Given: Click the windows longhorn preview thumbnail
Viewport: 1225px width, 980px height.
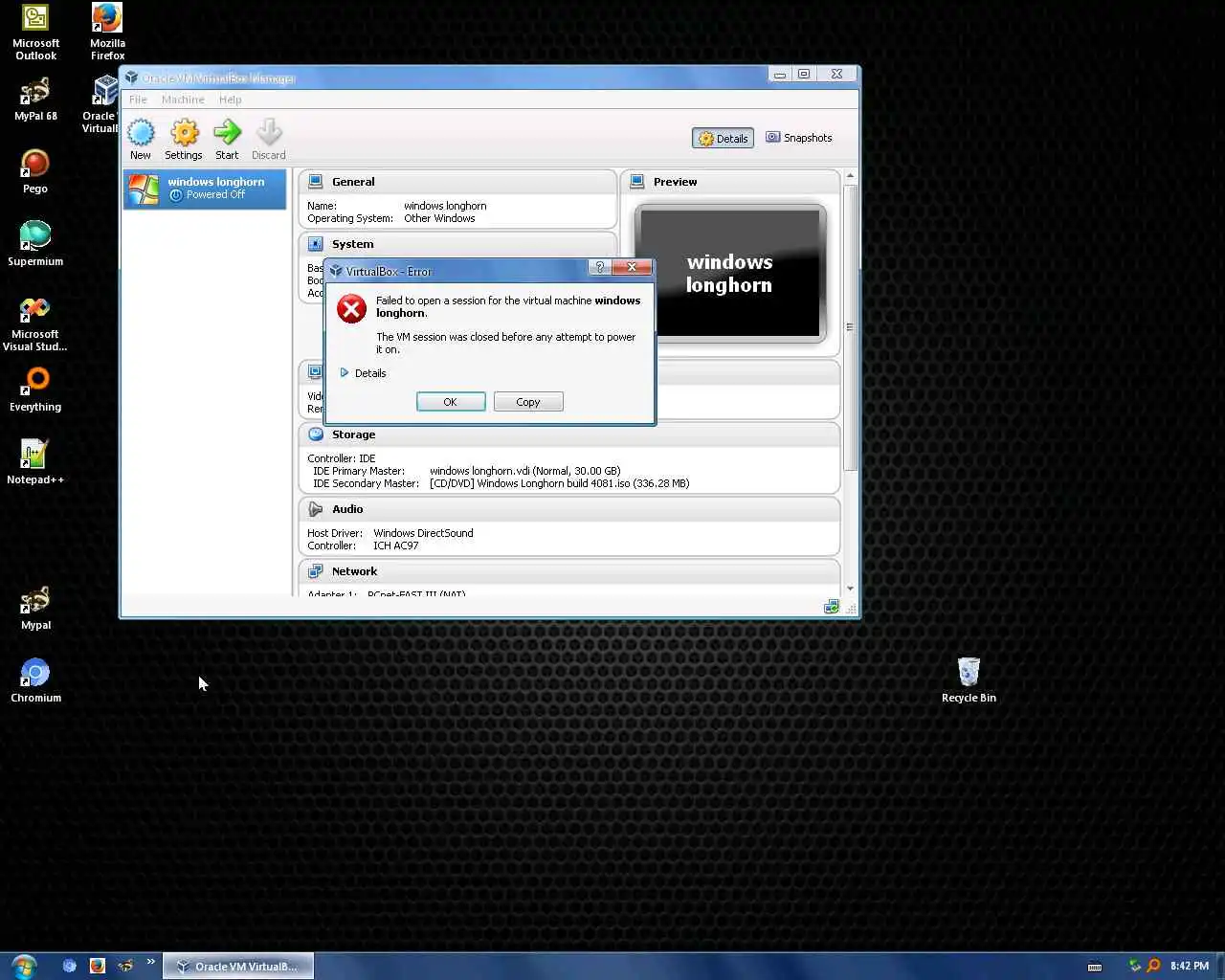Looking at the screenshot, I should pyautogui.click(x=730, y=274).
